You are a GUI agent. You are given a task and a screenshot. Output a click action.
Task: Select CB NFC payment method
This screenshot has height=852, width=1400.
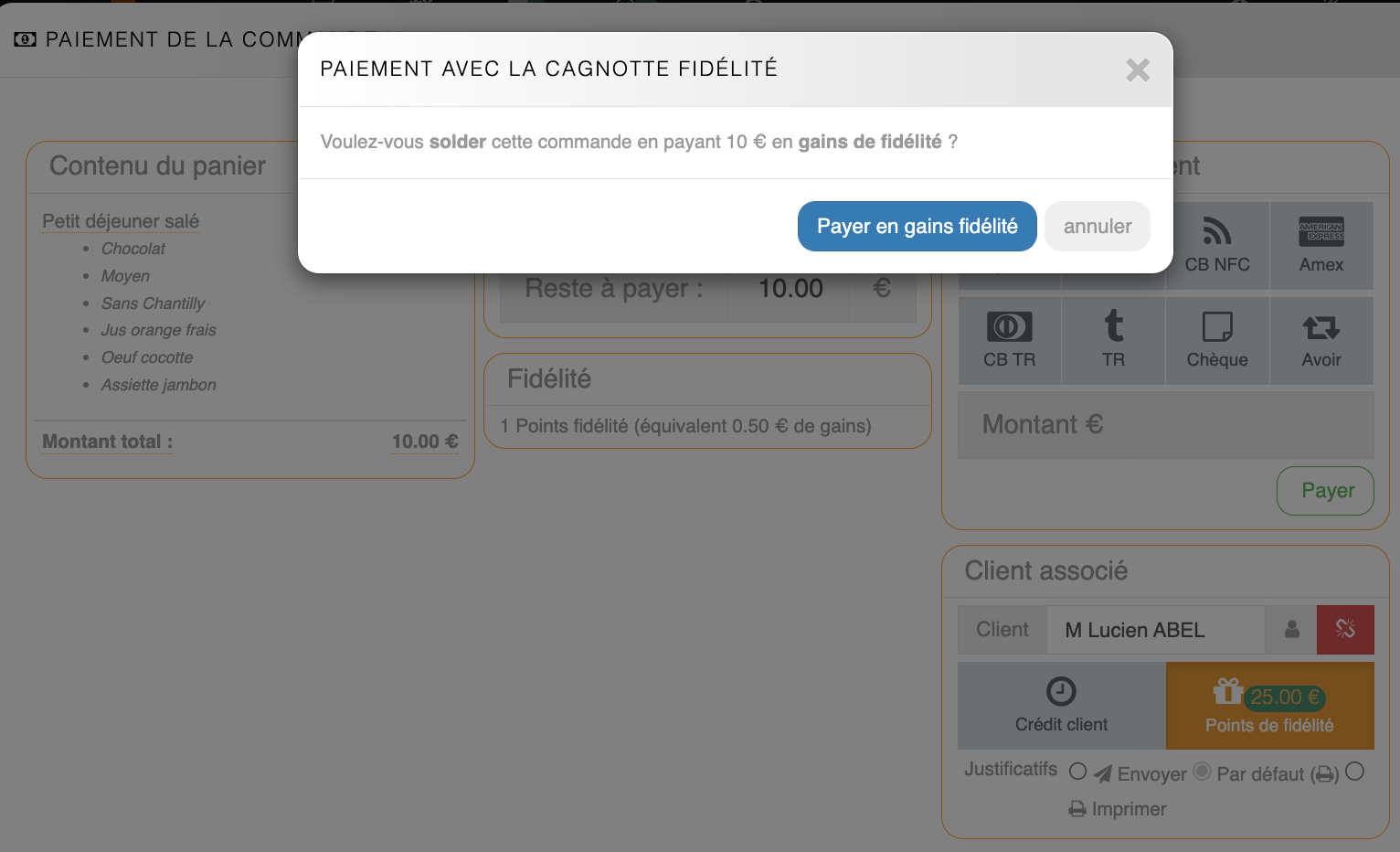[x=1217, y=246]
